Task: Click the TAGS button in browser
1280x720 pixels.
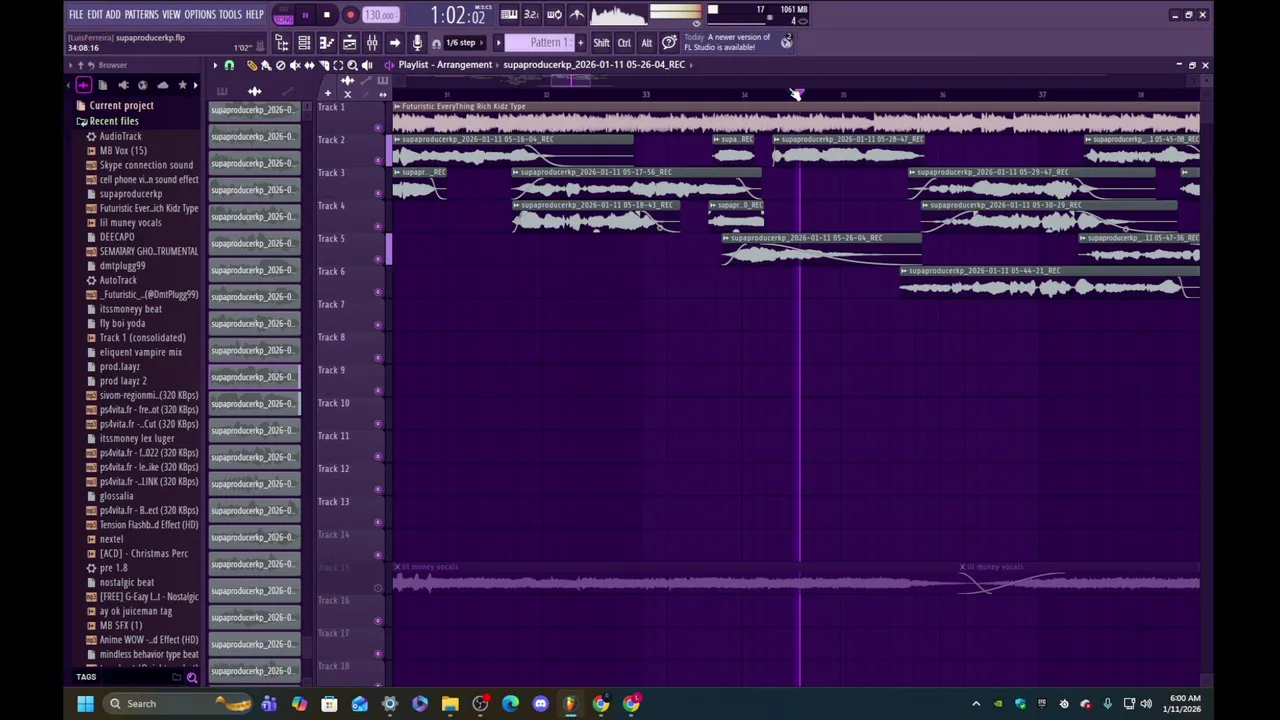Action: [x=86, y=677]
